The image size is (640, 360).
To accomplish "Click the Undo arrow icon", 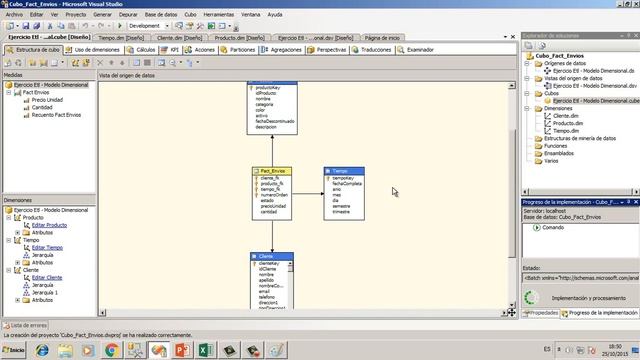I will 85,26.
